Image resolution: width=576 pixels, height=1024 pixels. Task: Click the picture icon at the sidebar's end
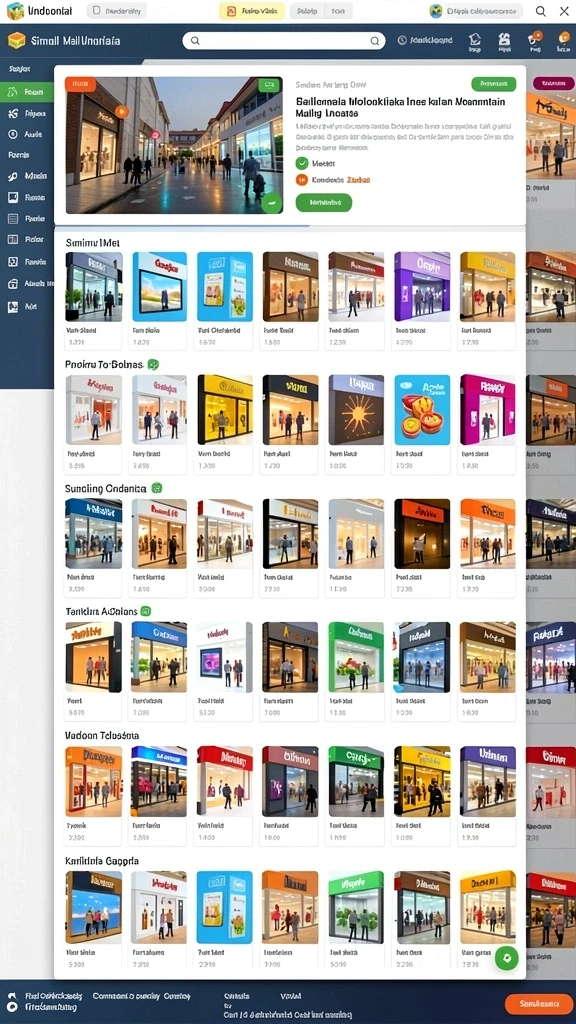12,306
